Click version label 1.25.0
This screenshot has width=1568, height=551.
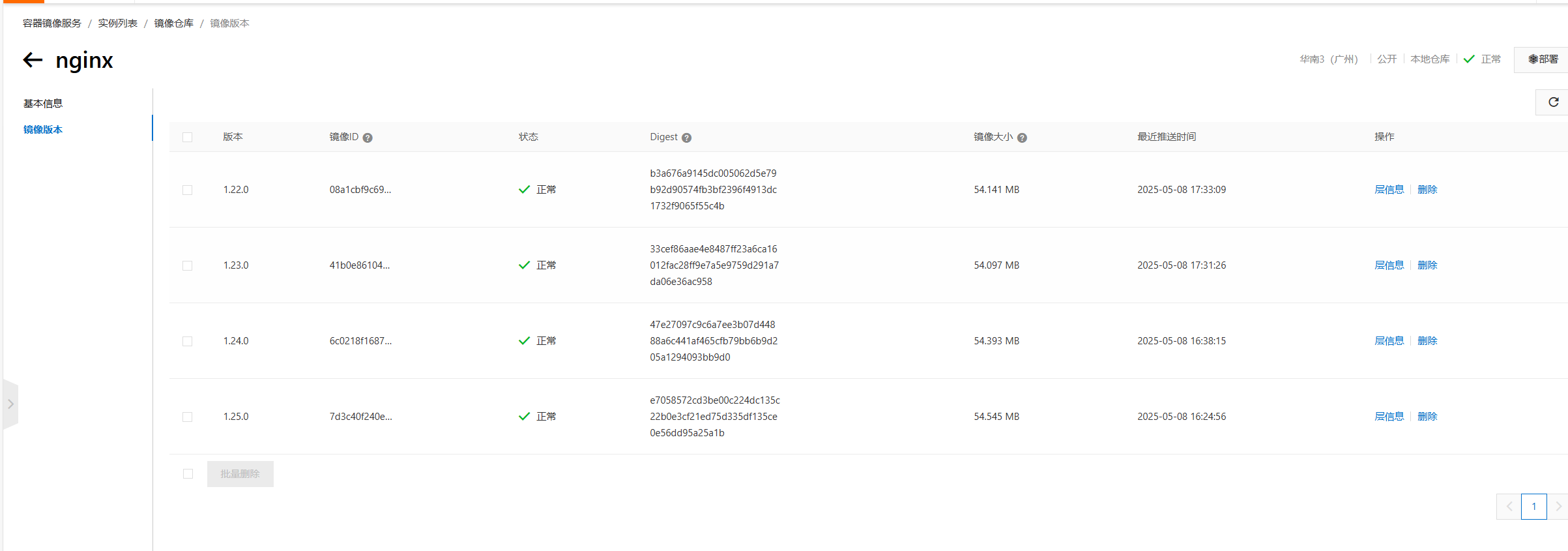coord(236,417)
